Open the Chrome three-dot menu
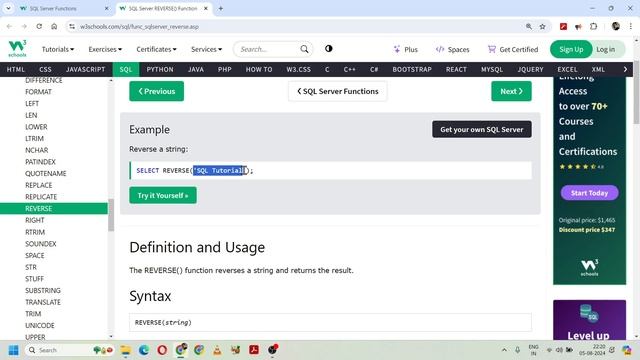This screenshot has width=640, height=360. [x=631, y=27]
